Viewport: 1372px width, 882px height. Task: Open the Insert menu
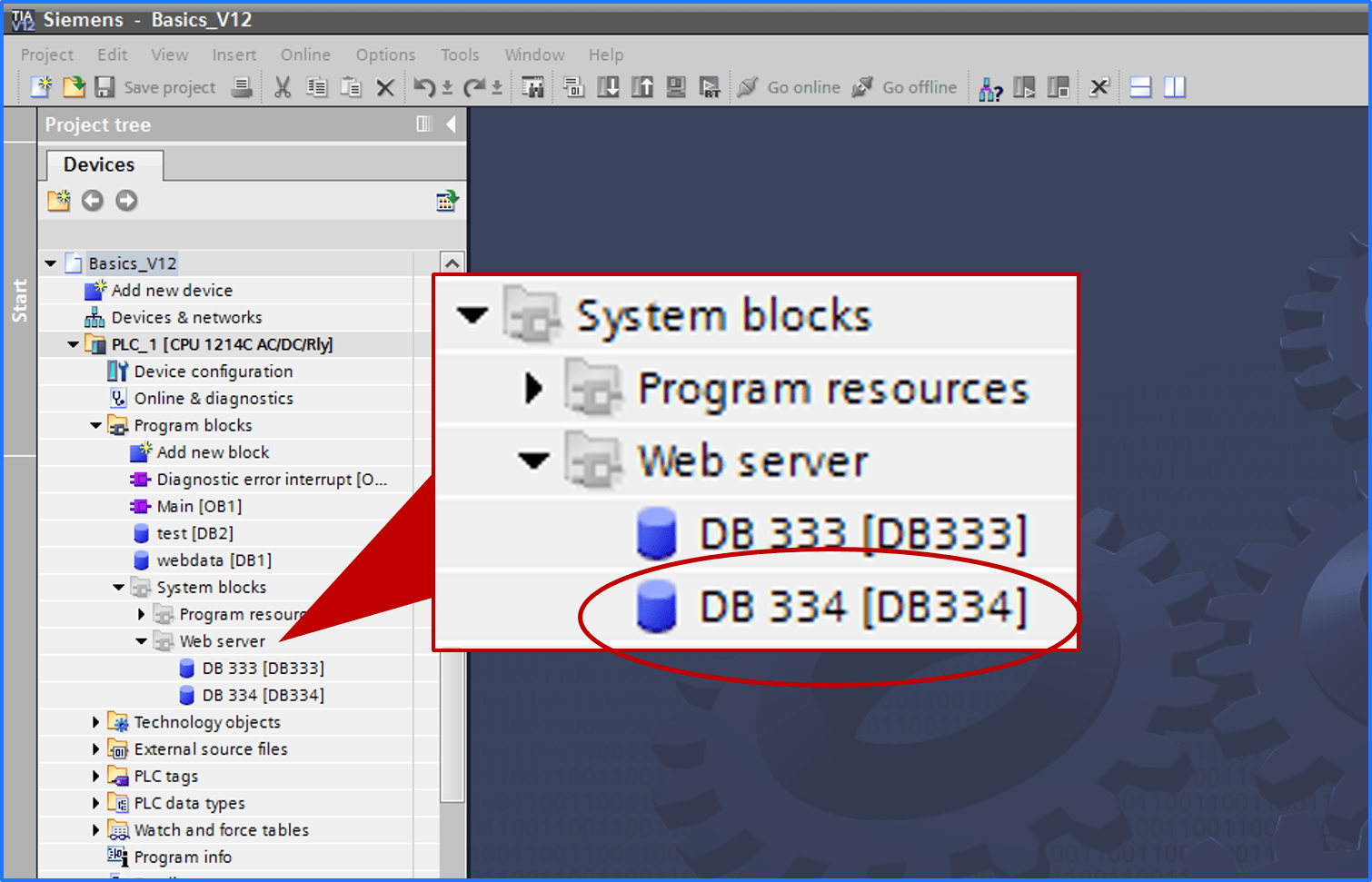(x=234, y=55)
